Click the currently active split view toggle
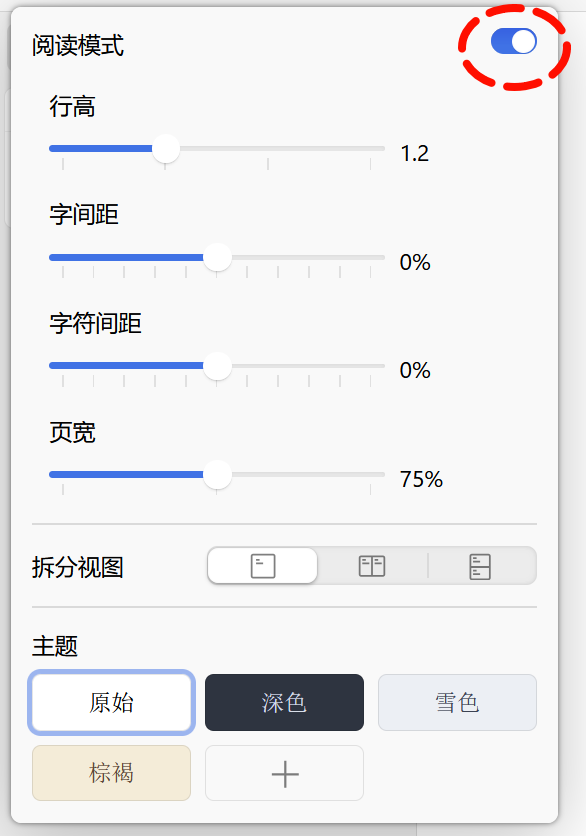586x836 pixels. [x=262, y=565]
